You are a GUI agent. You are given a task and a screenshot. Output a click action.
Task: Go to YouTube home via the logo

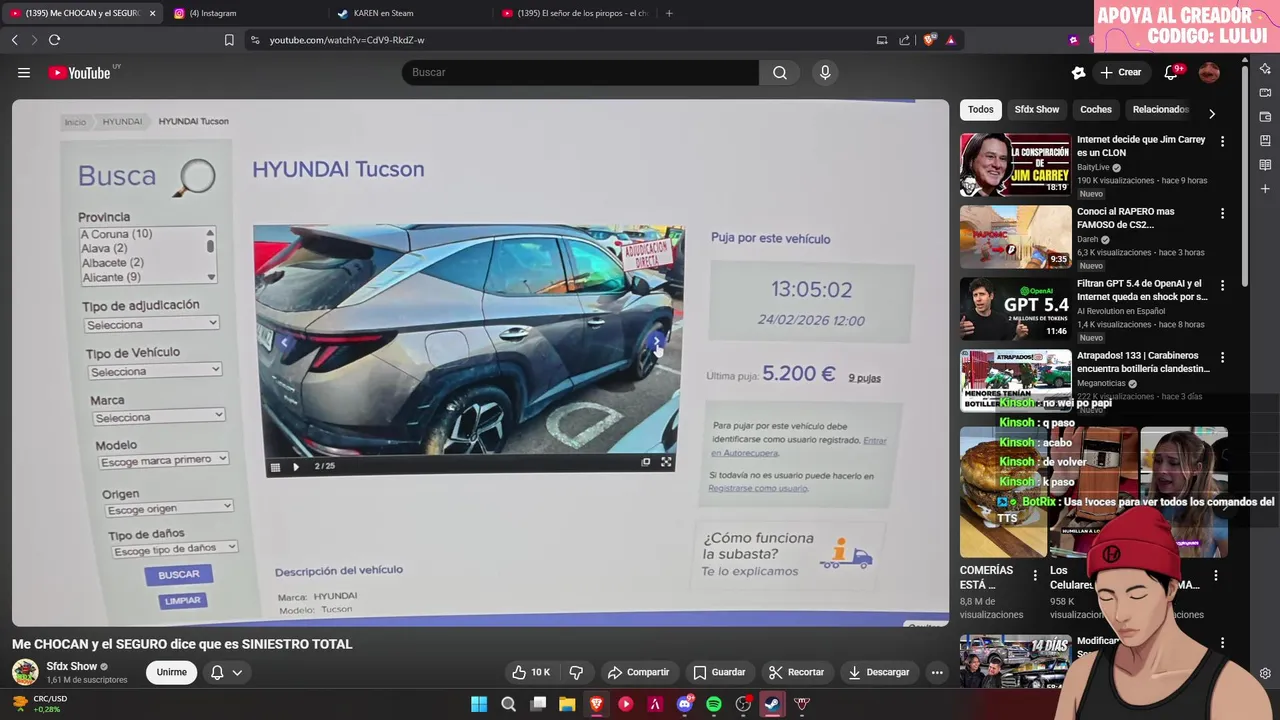pos(79,72)
